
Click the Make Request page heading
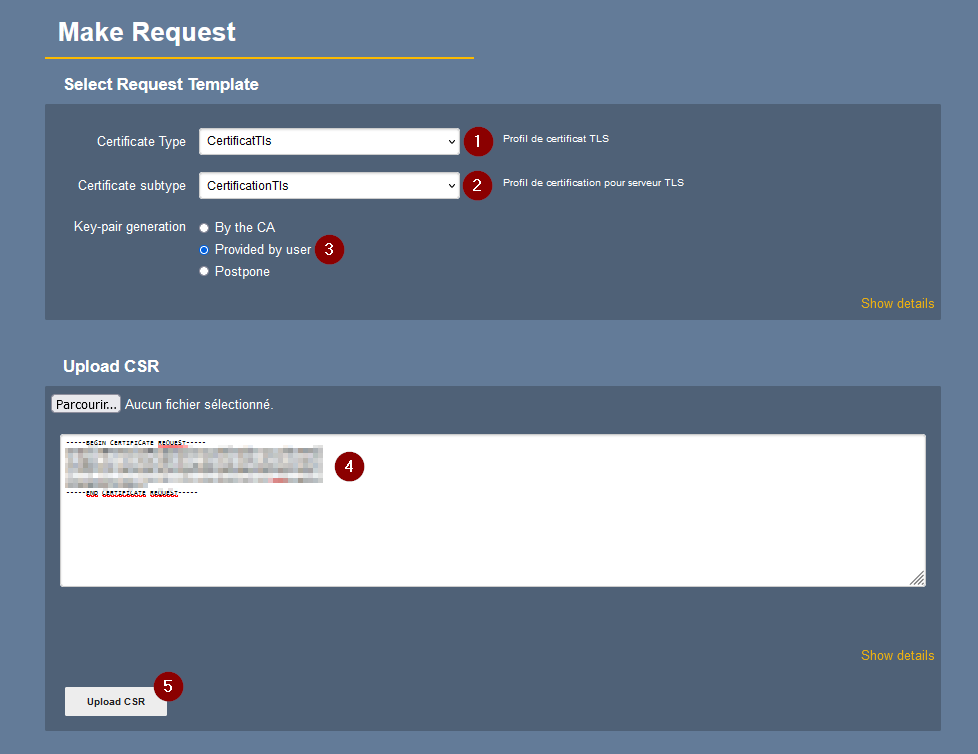click(x=147, y=32)
